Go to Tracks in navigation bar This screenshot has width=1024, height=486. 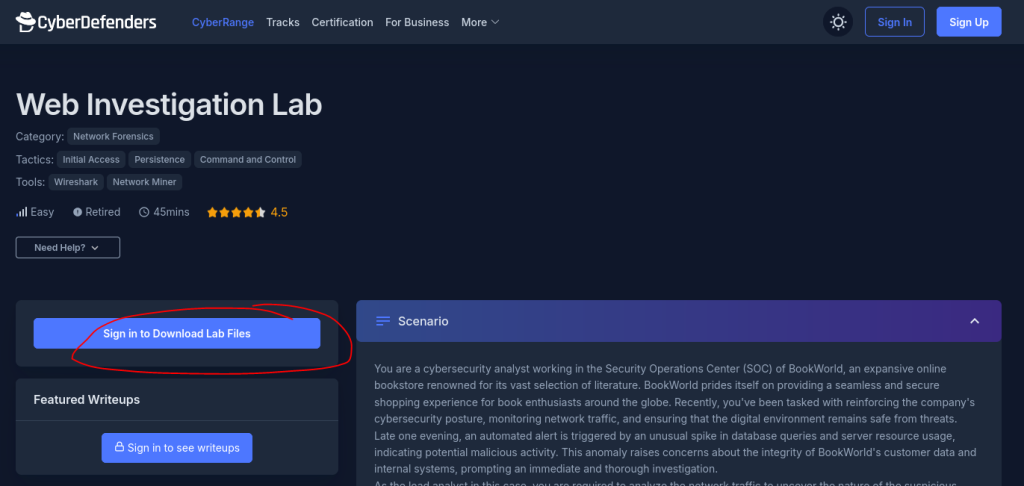(x=283, y=22)
